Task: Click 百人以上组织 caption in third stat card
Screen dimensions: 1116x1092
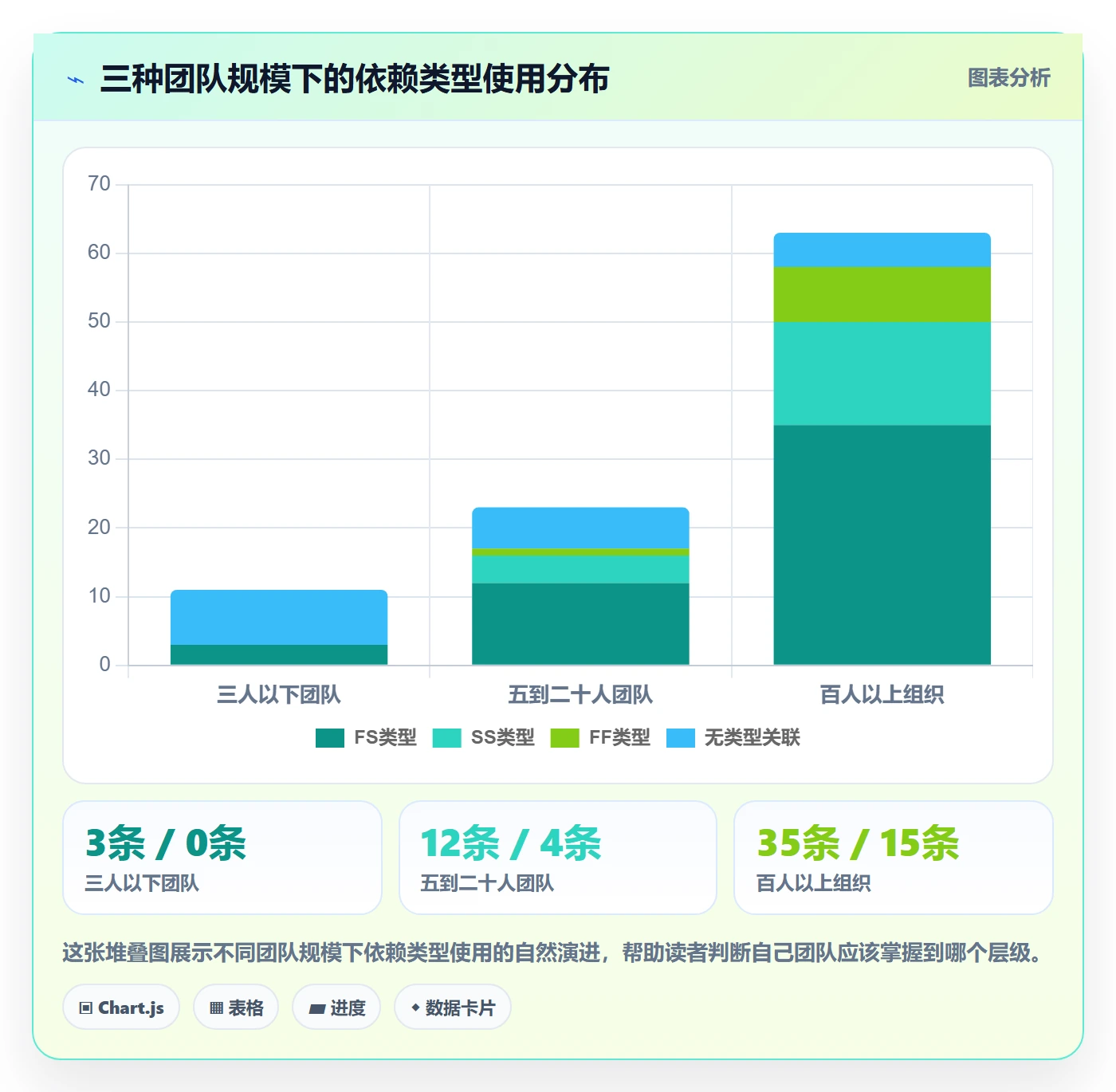Action: 813,883
